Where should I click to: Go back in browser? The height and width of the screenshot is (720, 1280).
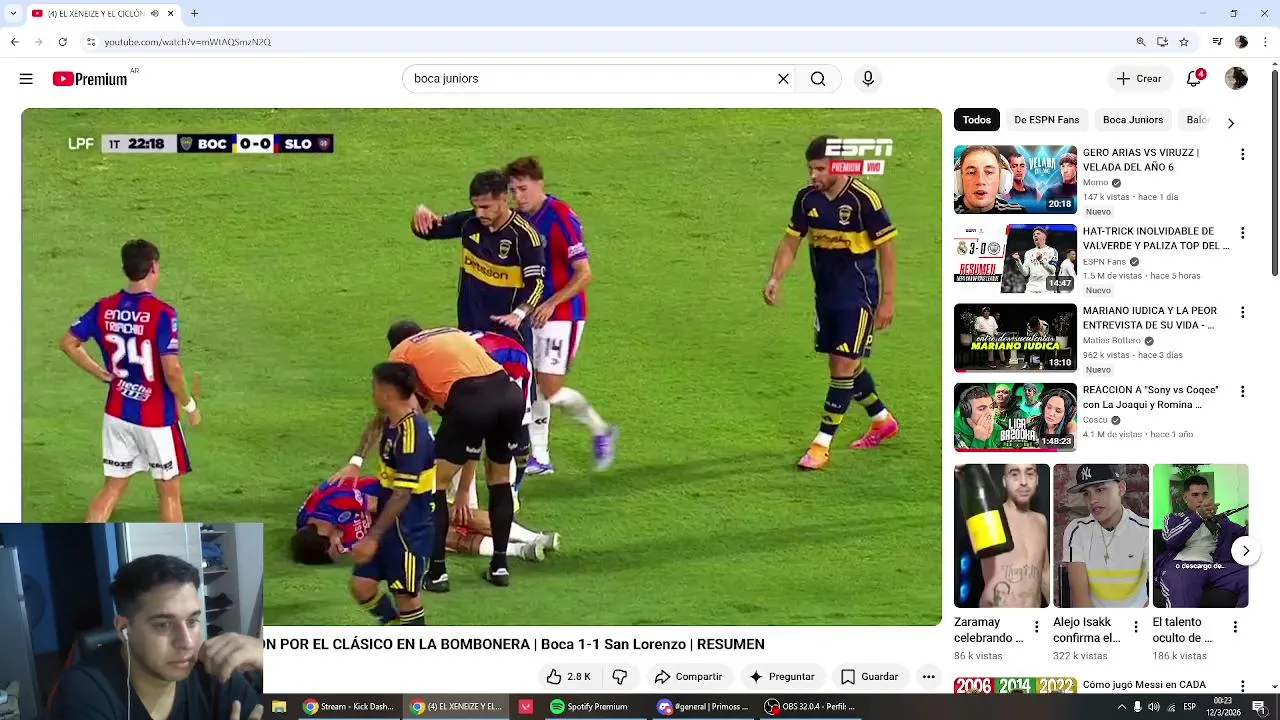click(14, 42)
